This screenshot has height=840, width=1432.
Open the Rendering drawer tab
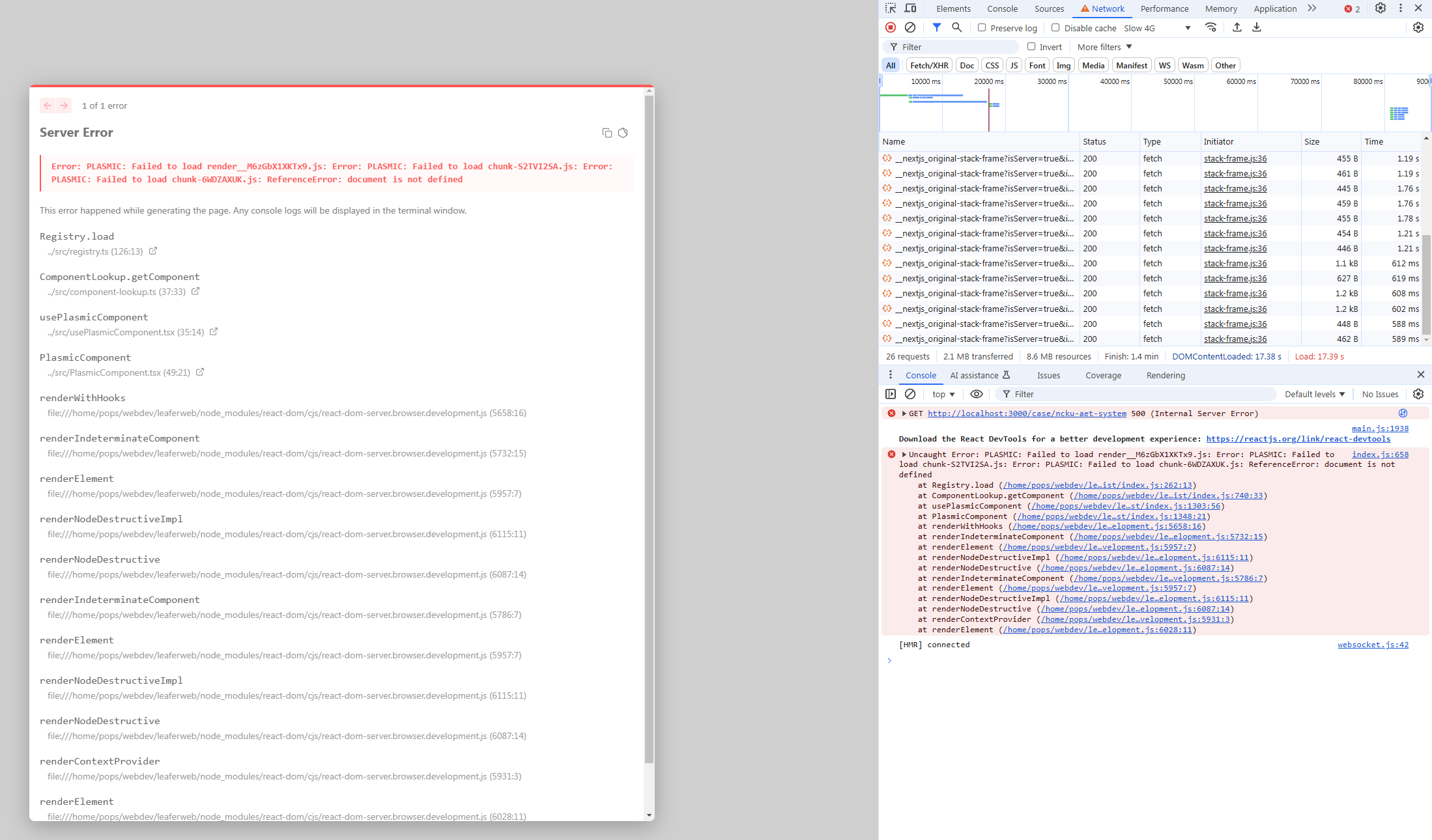pyautogui.click(x=1166, y=375)
